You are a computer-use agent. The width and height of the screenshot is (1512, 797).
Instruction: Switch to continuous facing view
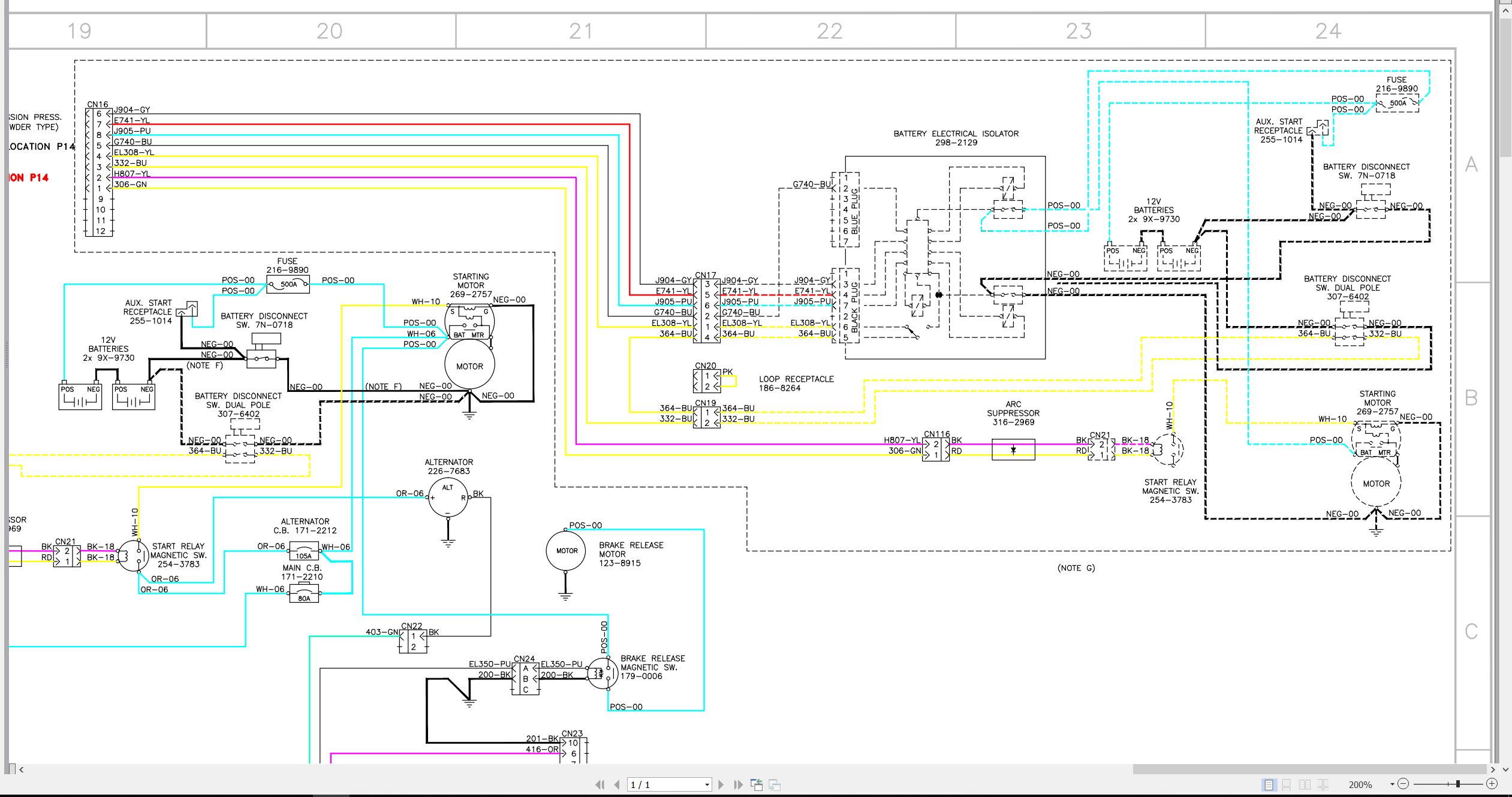tap(1323, 784)
